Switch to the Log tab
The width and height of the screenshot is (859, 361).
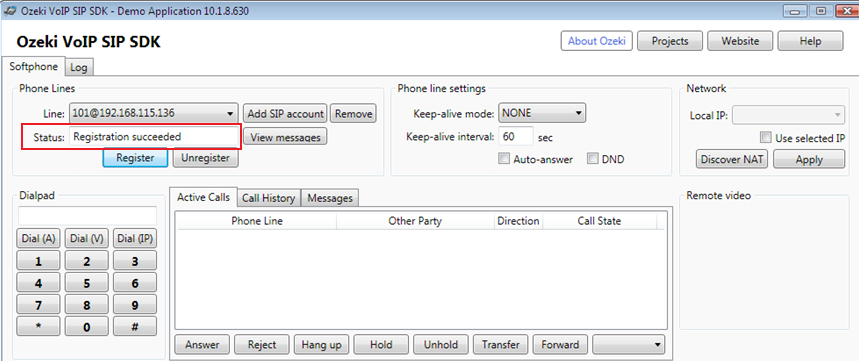(79, 67)
